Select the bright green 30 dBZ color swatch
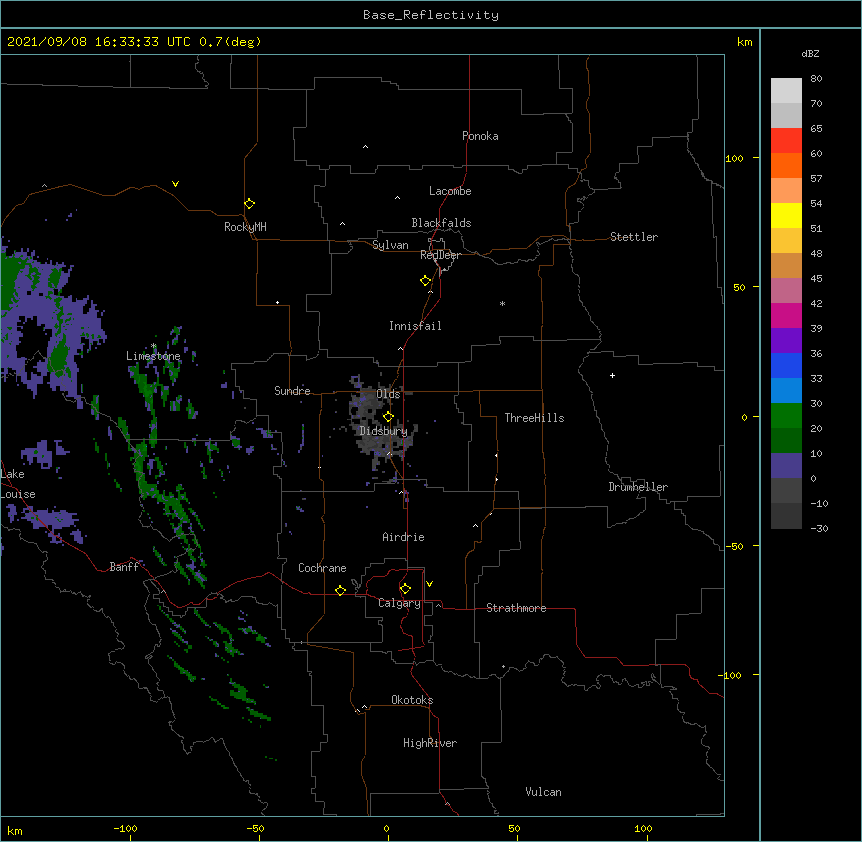The image size is (862, 842). [x=786, y=416]
